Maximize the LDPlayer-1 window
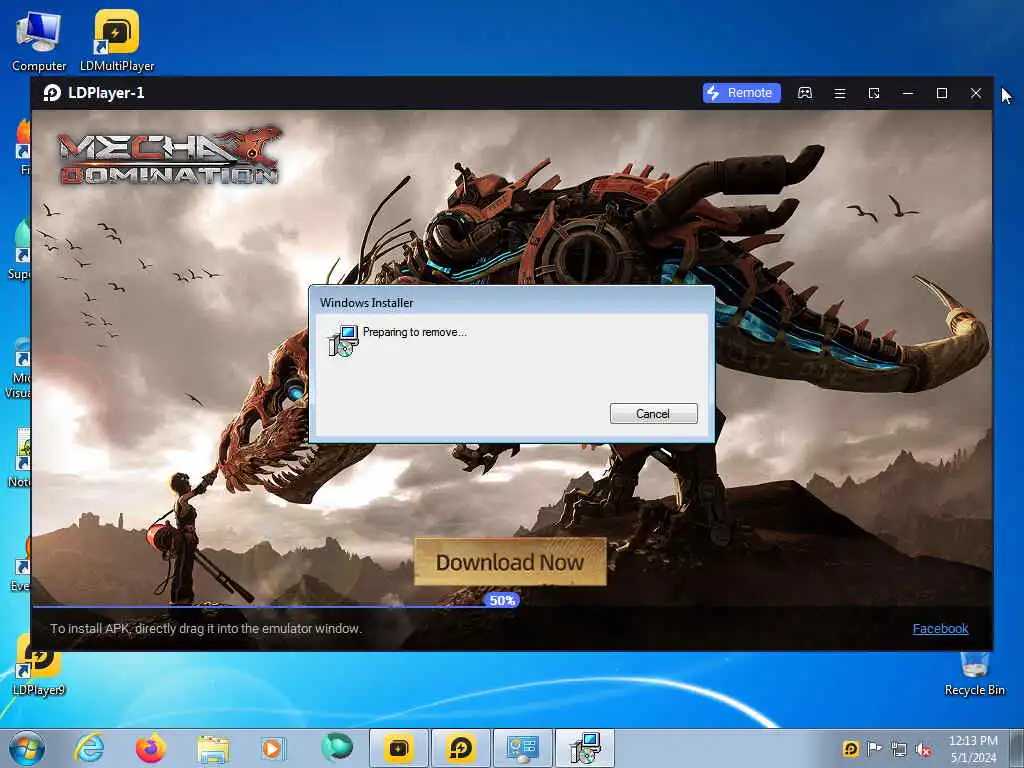Image resolution: width=1024 pixels, height=768 pixels. pyautogui.click(x=942, y=93)
